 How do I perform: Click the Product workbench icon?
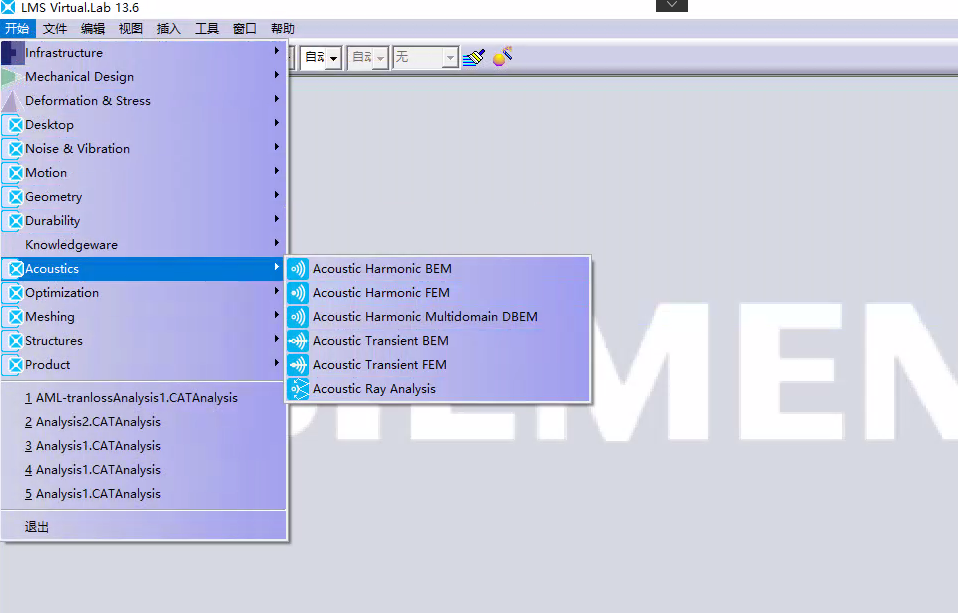coord(13,365)
